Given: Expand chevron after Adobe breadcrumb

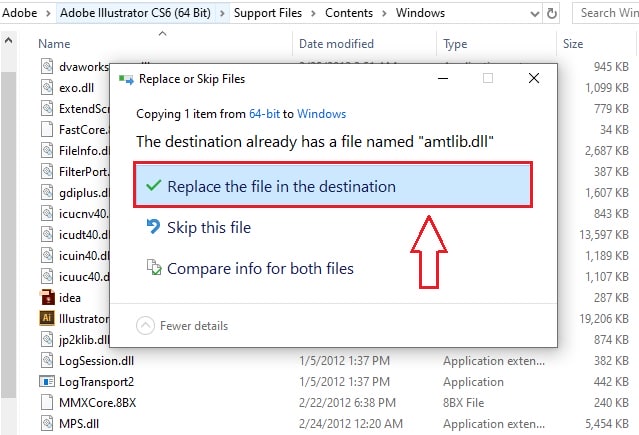Looking at the screenshot, I should pos(48,13).
